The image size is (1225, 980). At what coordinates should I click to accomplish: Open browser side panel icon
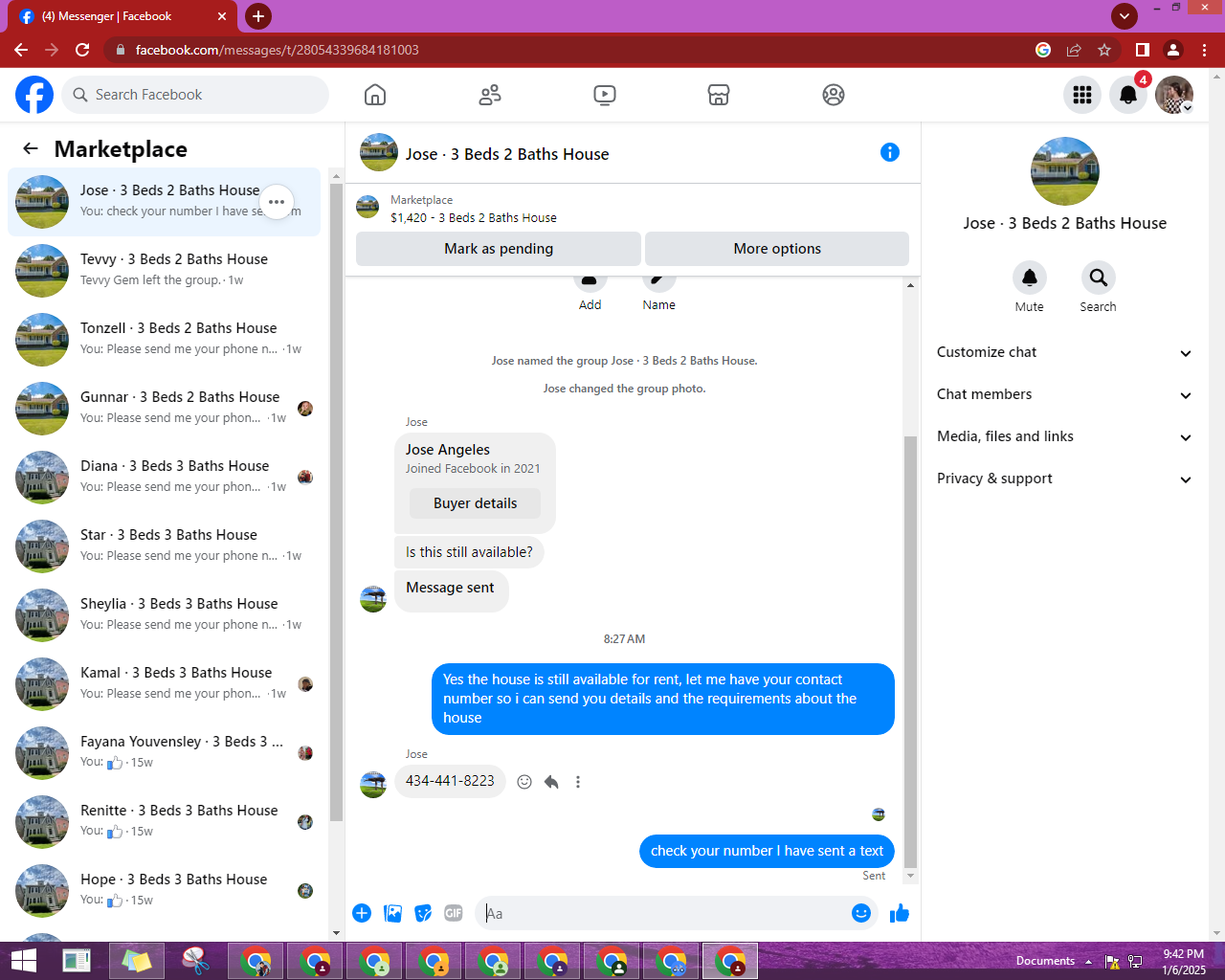[1142, 50]
